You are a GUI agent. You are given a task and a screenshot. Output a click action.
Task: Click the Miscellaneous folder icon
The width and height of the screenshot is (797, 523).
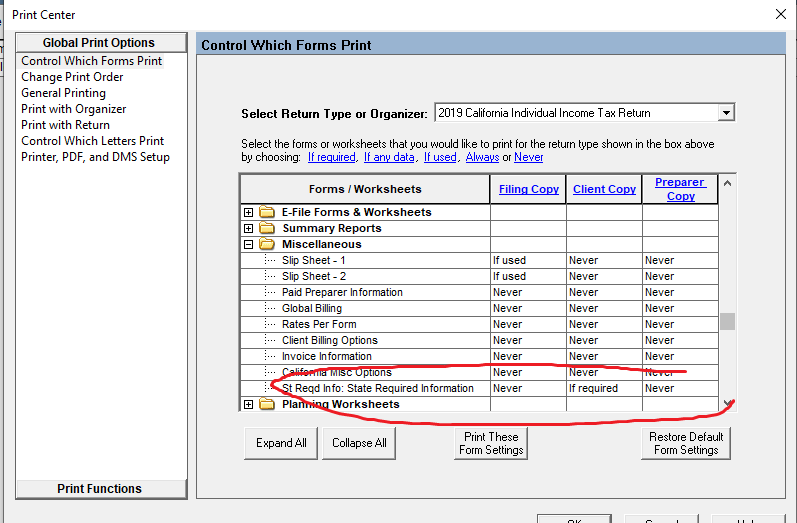pyautogui.click(x=266, y=244)
